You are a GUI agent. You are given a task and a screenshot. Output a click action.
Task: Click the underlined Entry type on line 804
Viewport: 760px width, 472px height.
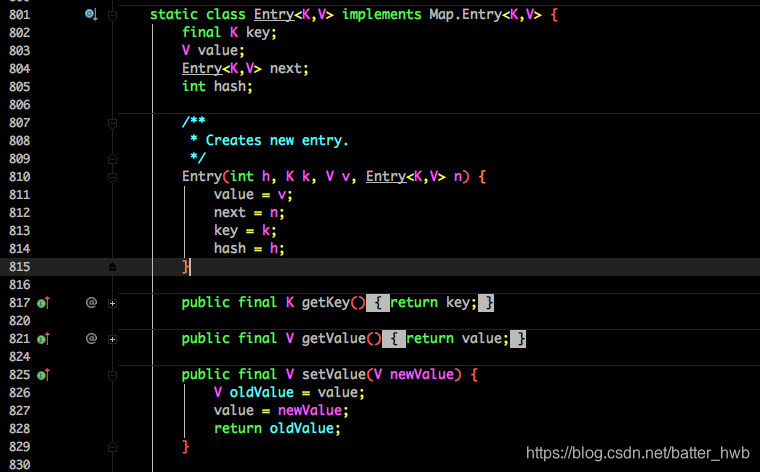pos(202,69)
